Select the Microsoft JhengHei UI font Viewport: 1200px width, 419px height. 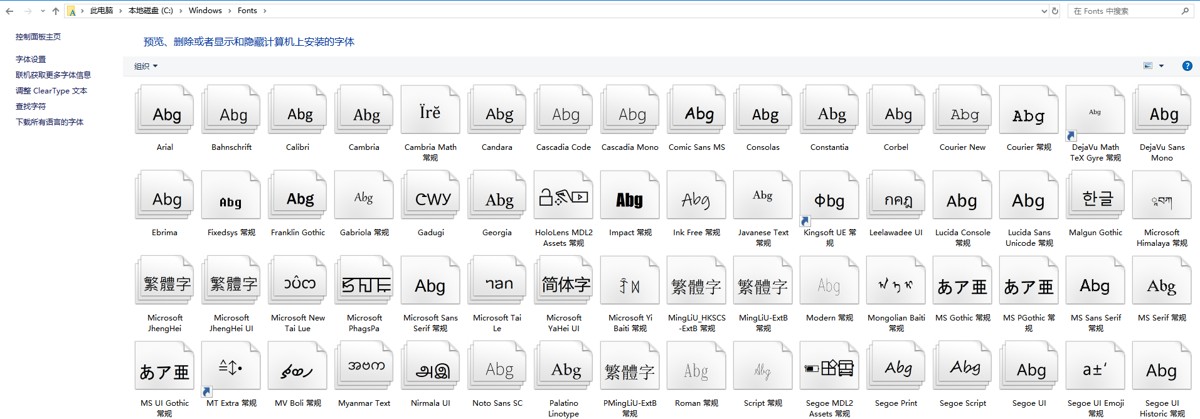pos(232,282)
